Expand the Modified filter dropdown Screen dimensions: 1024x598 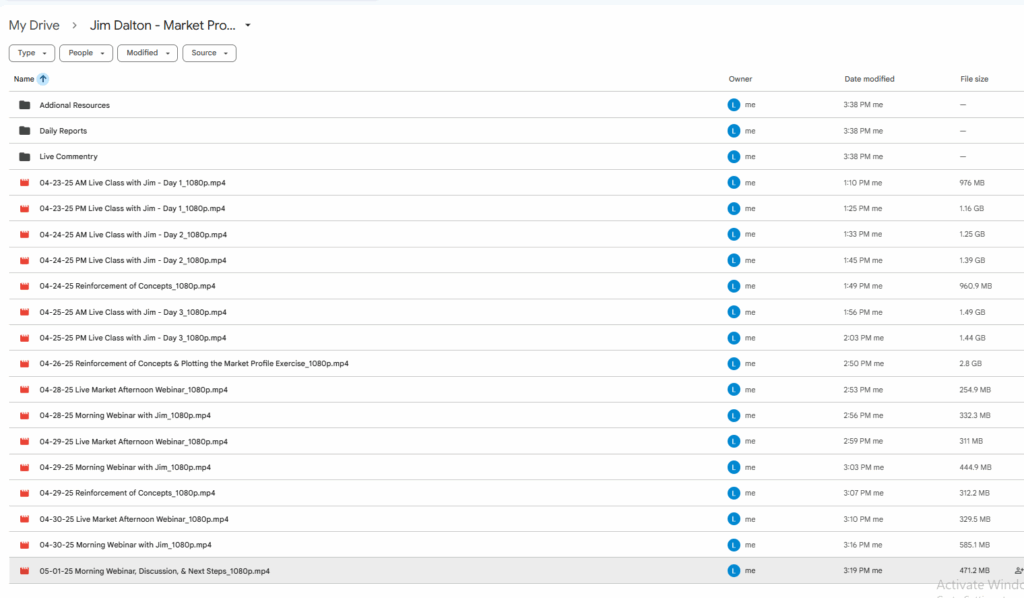[x=147, y=53]
